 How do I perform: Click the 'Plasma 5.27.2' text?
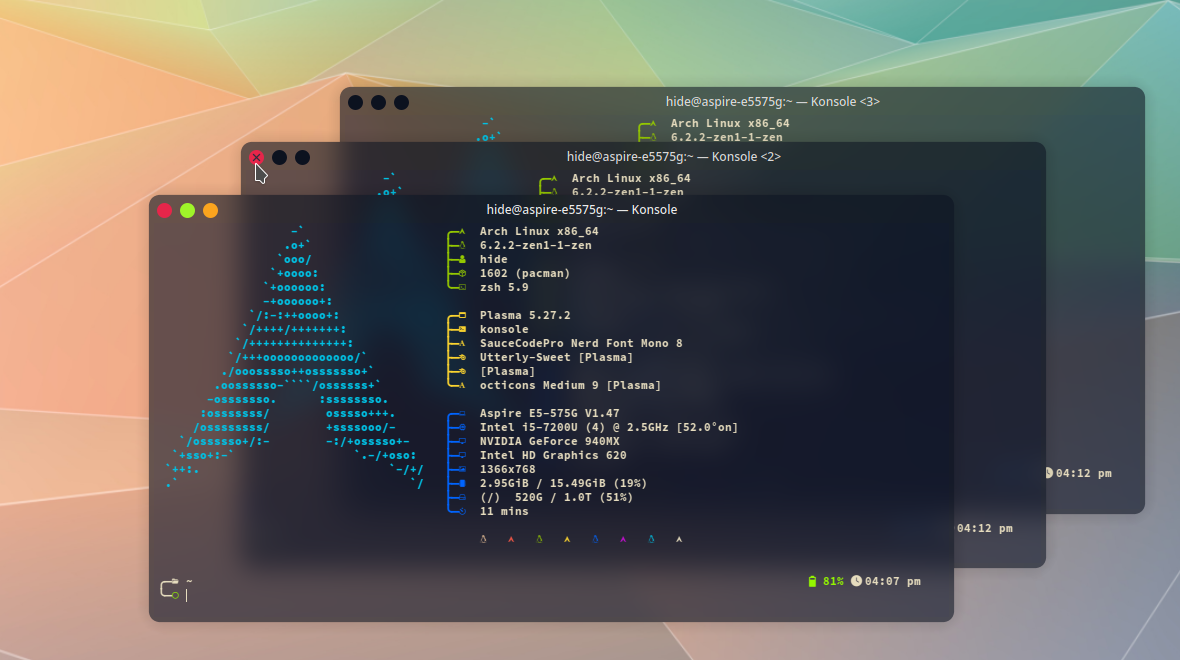point(525,315)
